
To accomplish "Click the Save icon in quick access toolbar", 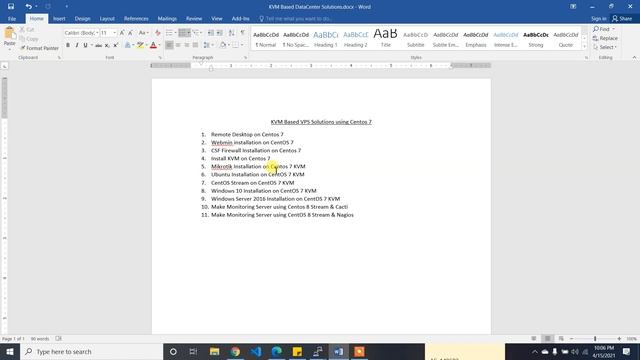I will click(x=11, y=7).
